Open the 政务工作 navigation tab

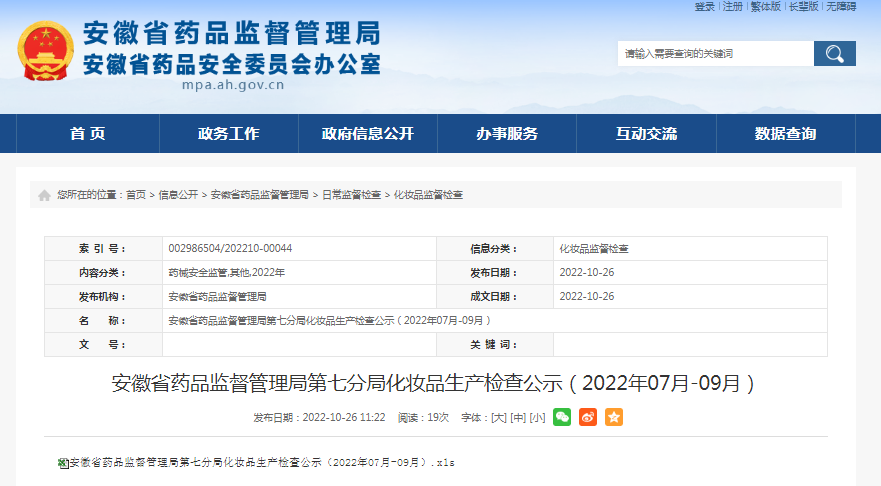pyautogui.click(x=229, y=134)
